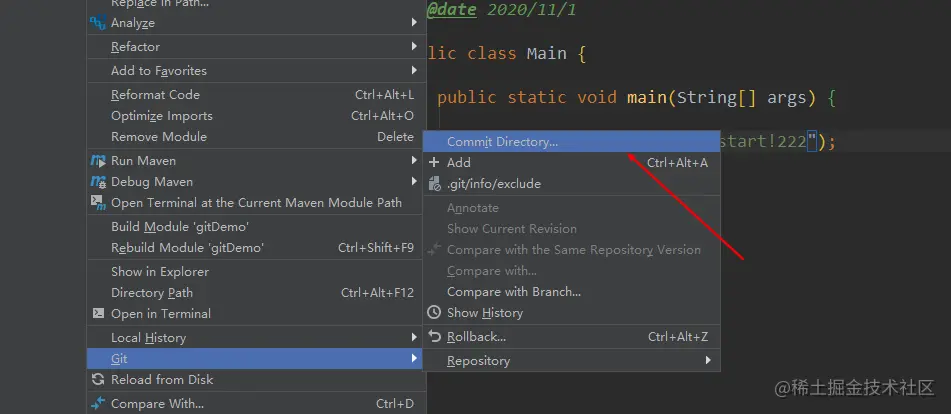Click the 'String[]' parameter type in editor

717,98
